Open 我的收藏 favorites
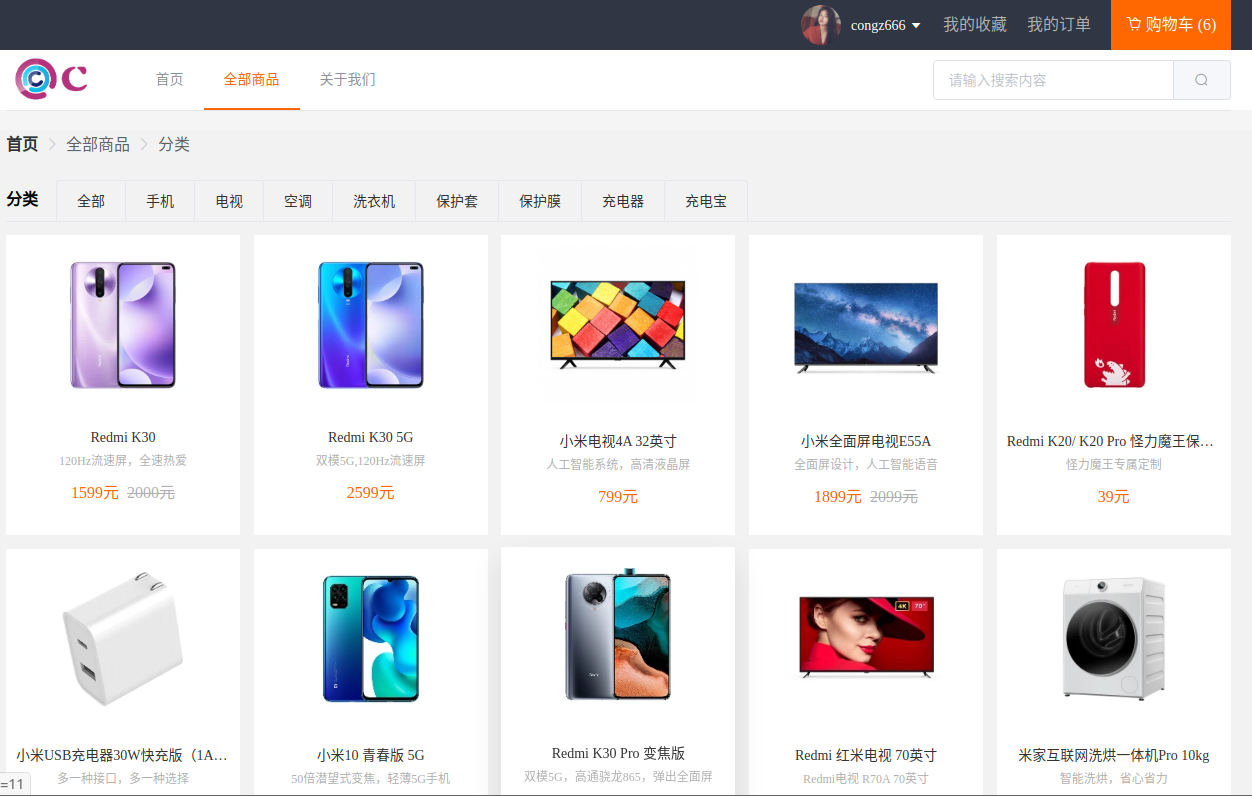This screenshot has height=796, width=1252. 975,24
